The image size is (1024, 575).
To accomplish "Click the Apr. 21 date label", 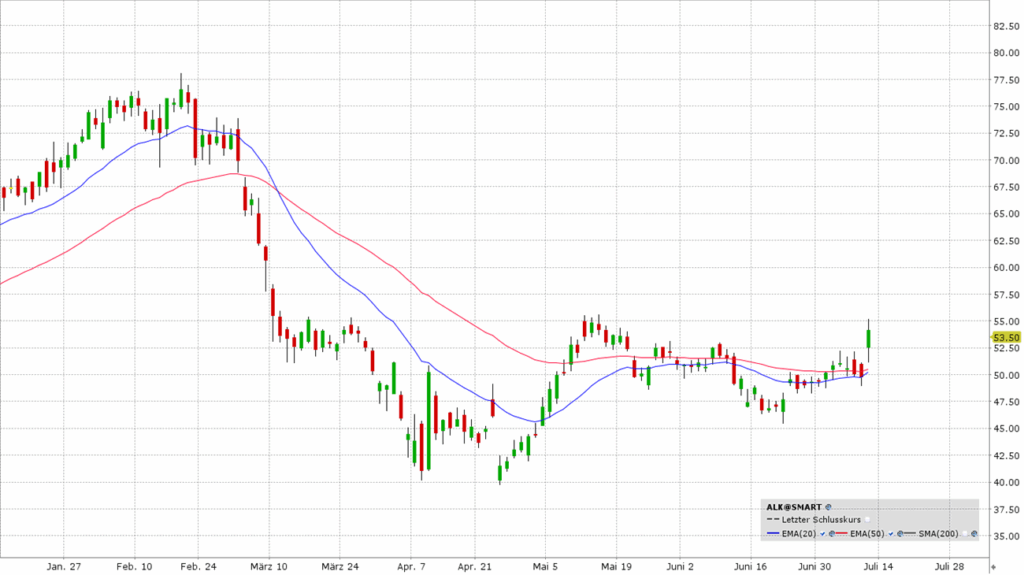I will (x=475, y=567).
